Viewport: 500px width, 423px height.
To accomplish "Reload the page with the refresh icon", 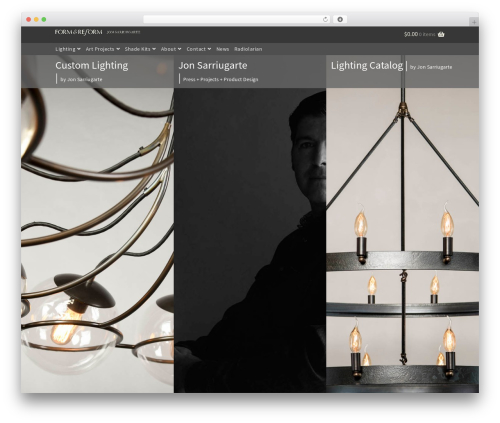I will pos(325,19).
